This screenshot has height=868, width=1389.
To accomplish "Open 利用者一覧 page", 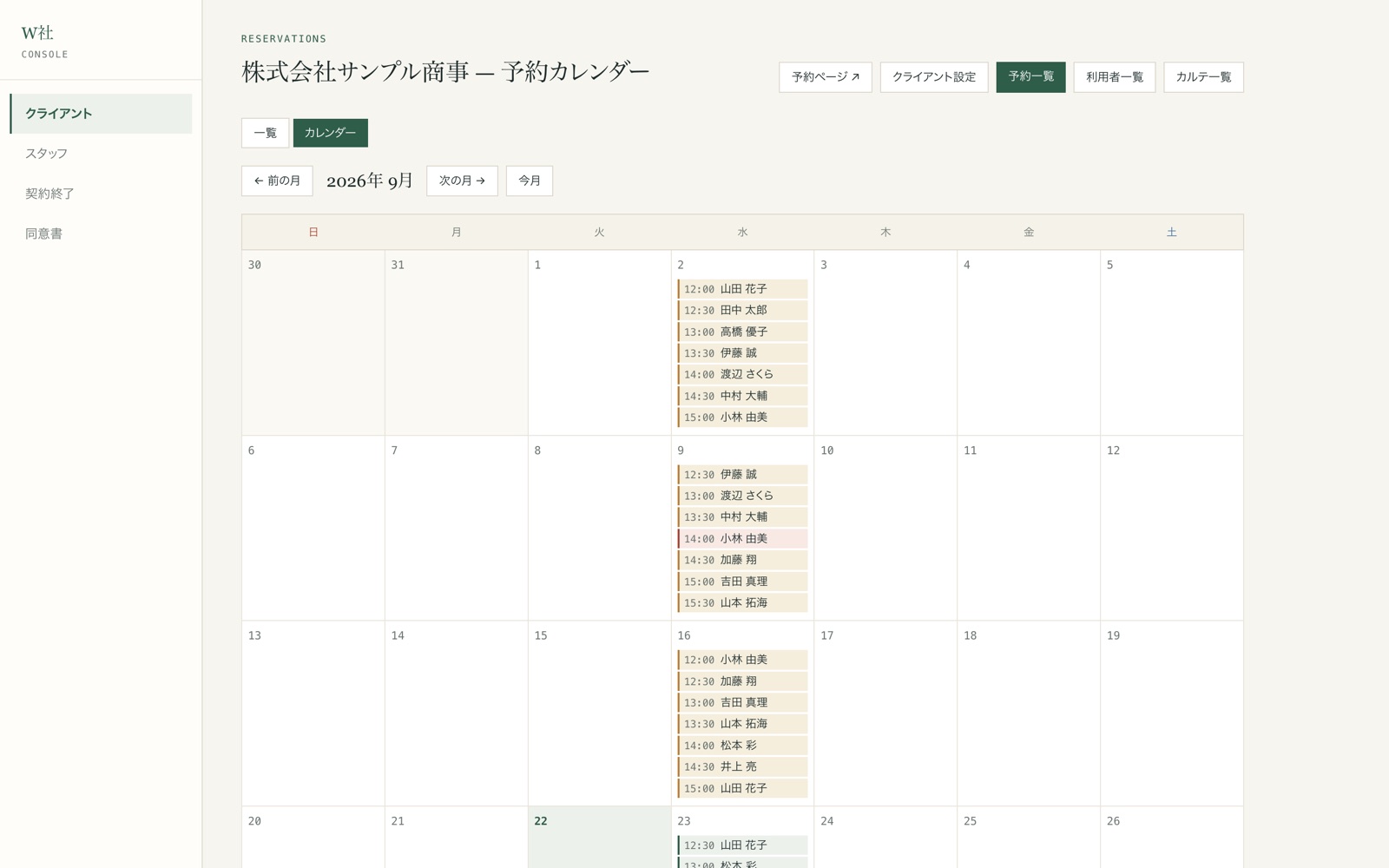I will pos(1115,77).
